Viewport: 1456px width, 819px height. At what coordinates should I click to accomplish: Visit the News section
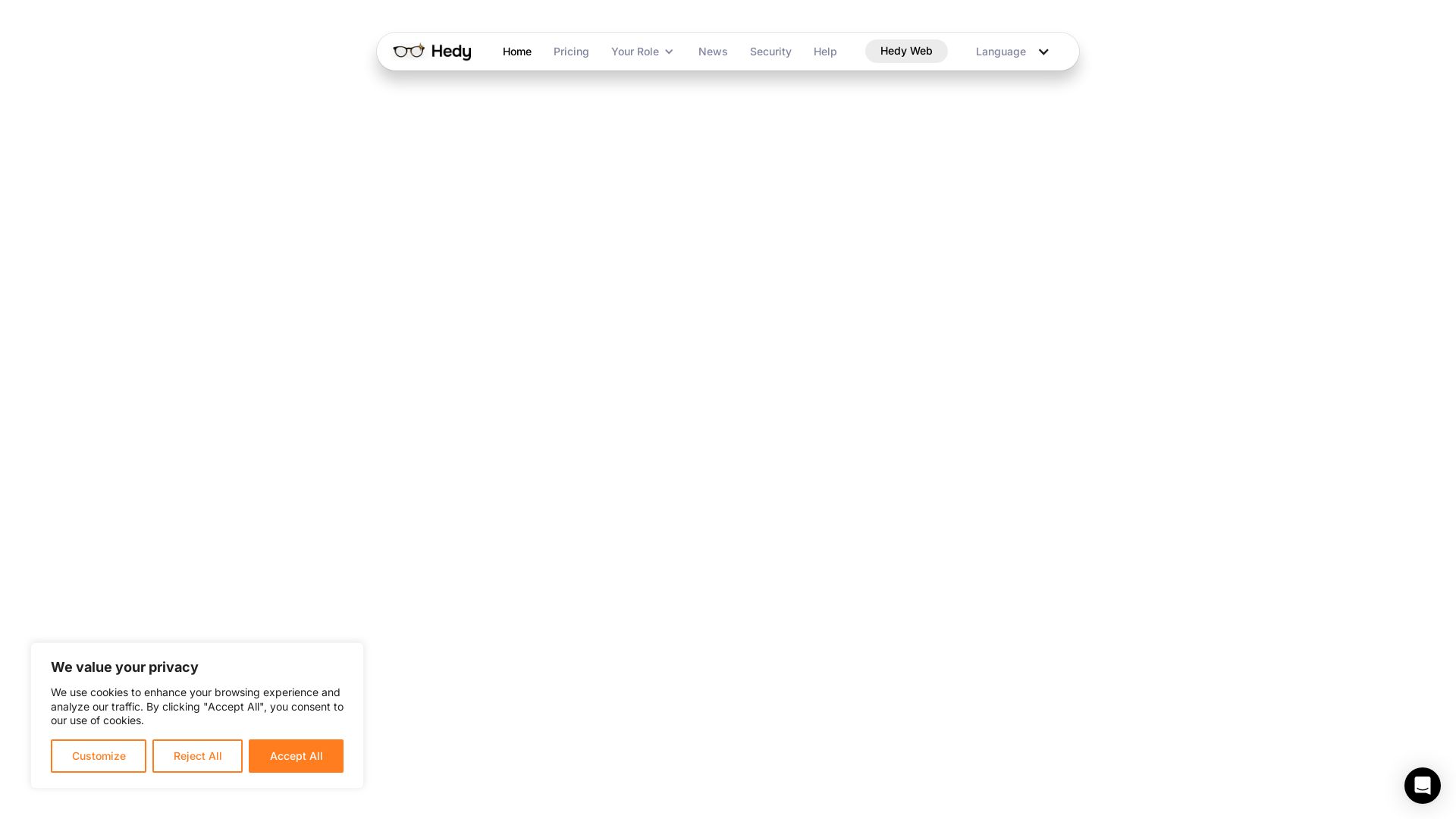click(713, 52)
